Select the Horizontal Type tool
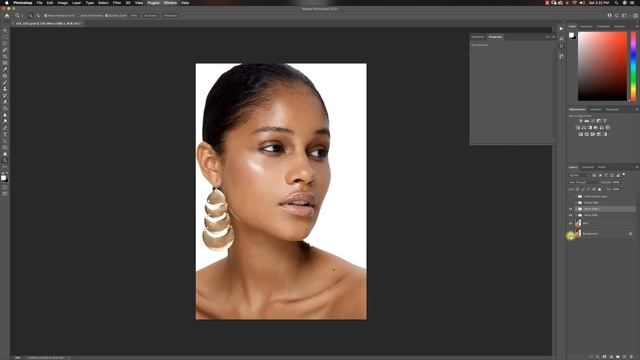Screen dimensions: 640x360 5,134
